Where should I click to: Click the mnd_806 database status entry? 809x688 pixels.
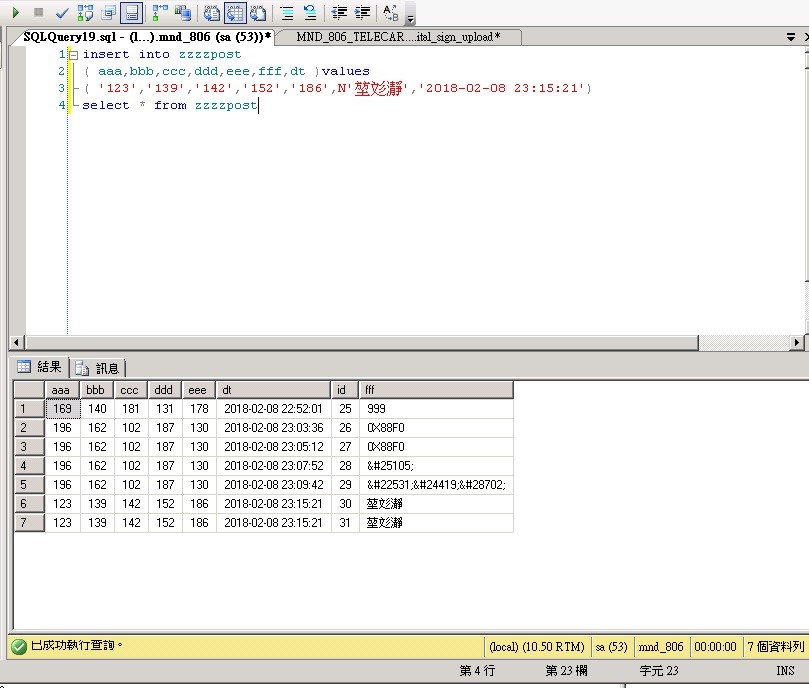tap(661, 647)
